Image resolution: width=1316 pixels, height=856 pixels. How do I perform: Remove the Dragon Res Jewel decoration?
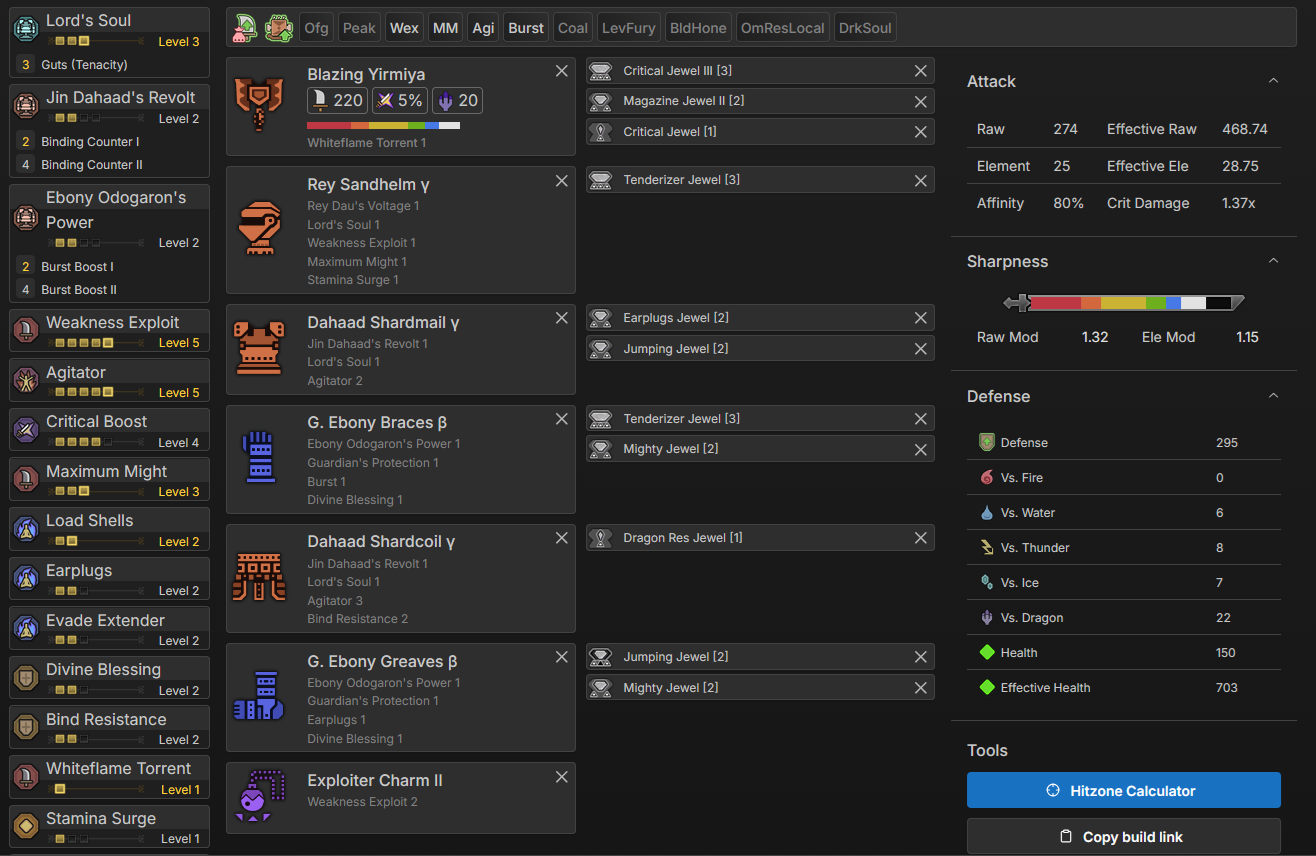tap(921, 538)
